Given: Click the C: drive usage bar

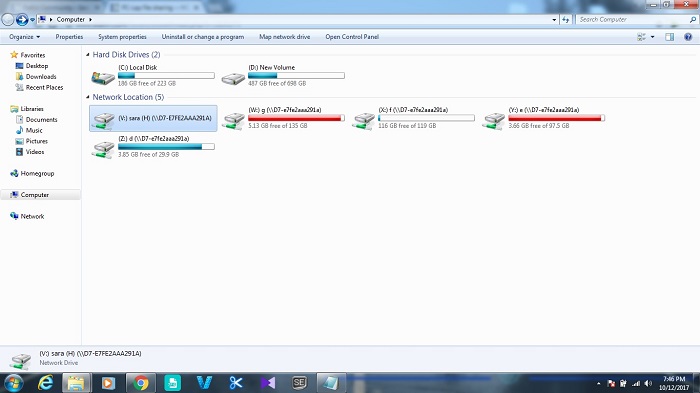Looking at the screenshot, I should (166, 75).
